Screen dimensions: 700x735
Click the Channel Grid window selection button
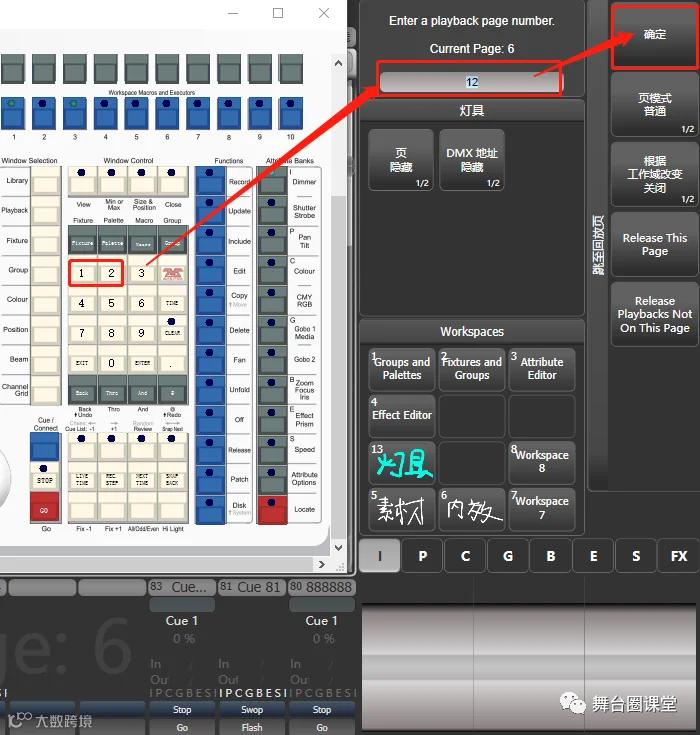click(x=45, y=390)
